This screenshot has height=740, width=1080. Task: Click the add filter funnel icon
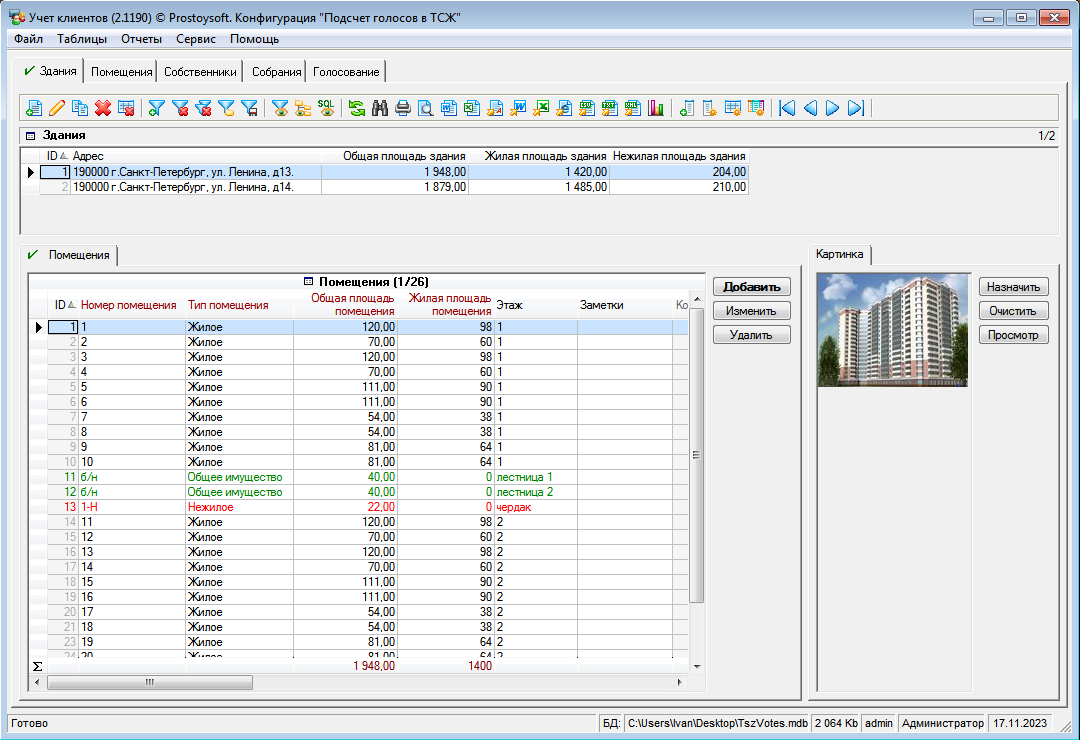coord(157,108)
